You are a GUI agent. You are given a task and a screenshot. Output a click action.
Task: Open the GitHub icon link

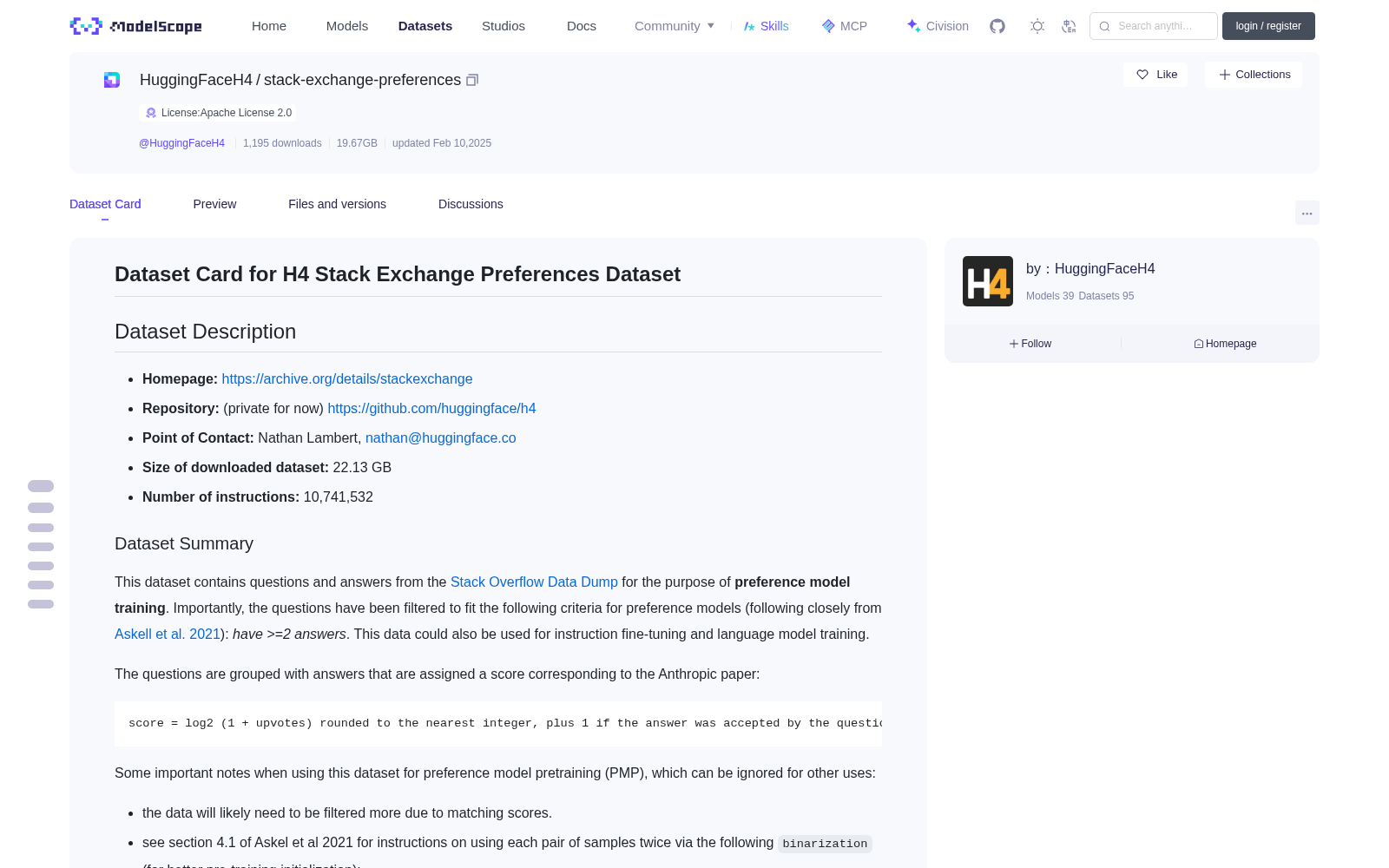coord(997,26)
